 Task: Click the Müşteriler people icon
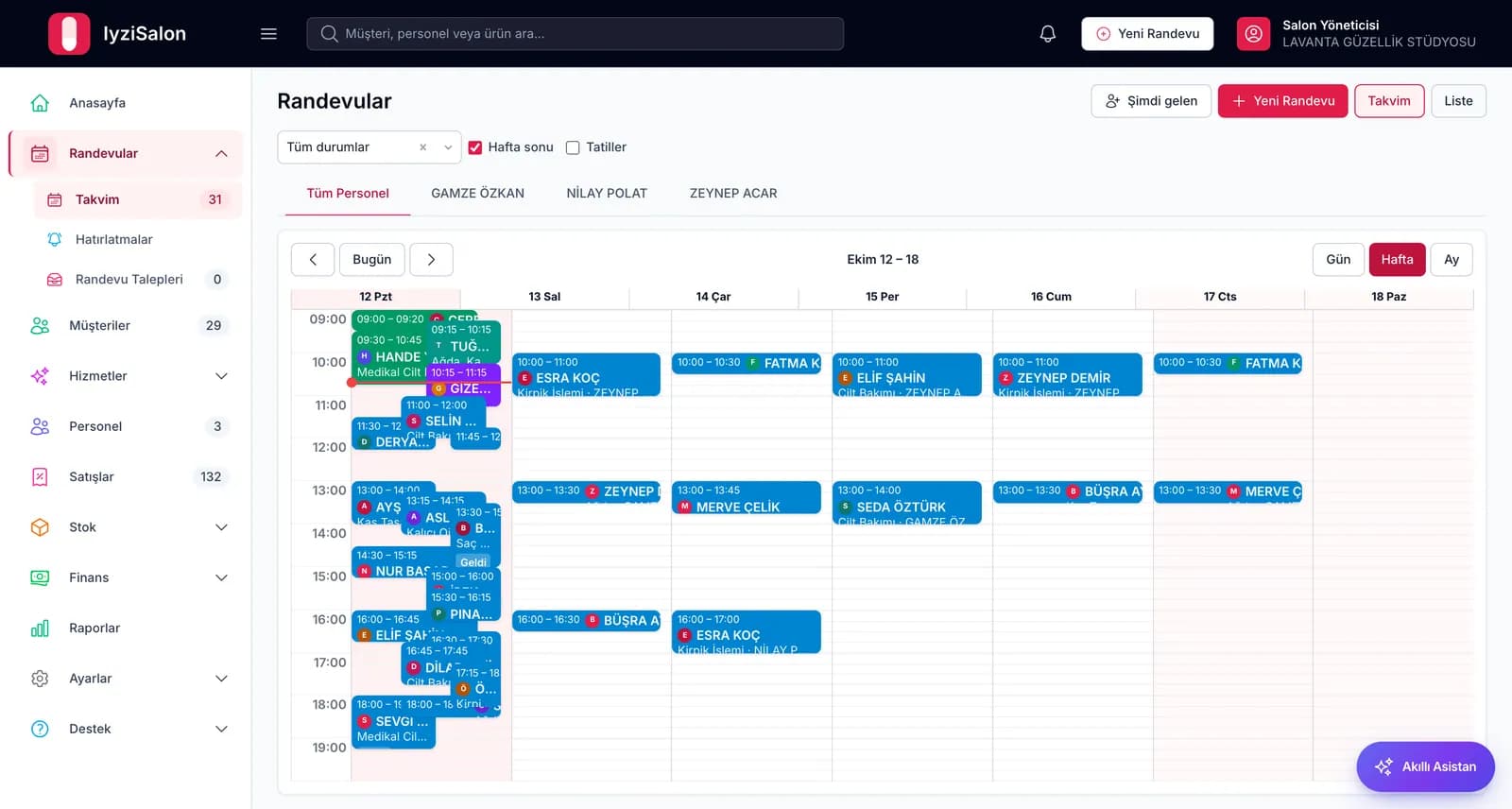click(x=40, y=326)
